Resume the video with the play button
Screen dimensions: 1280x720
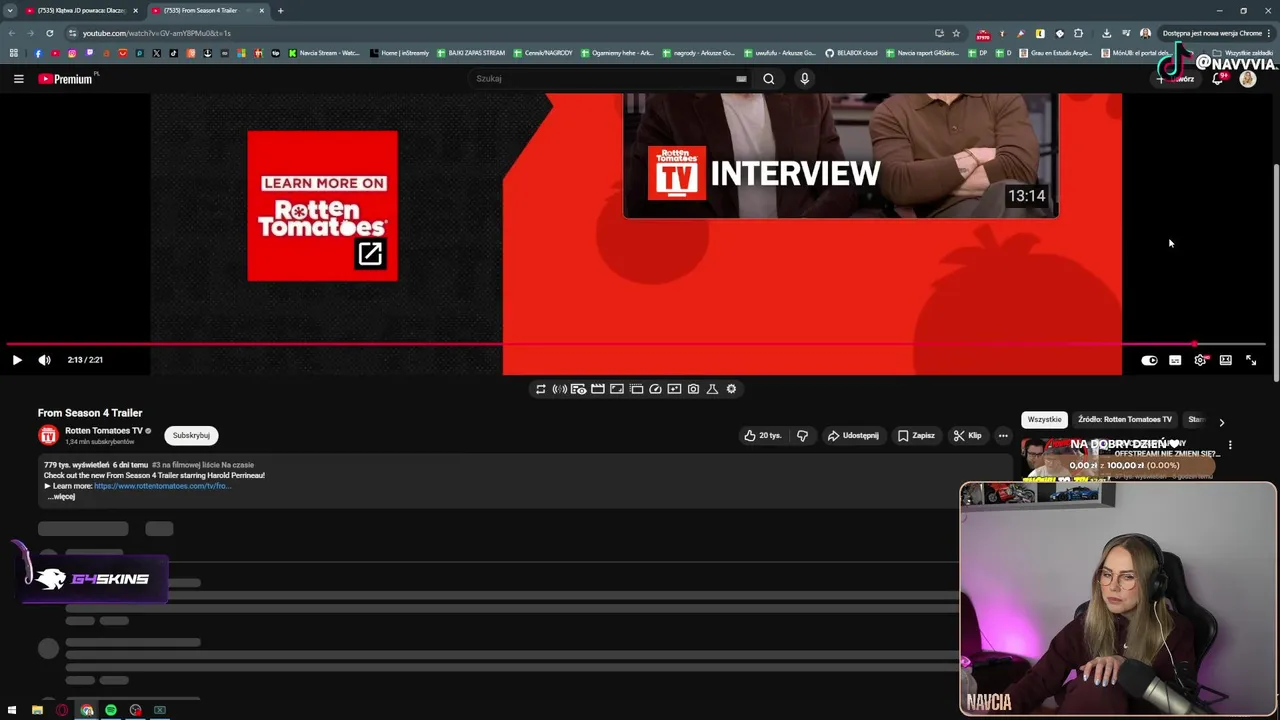click(x=17, y=360)
